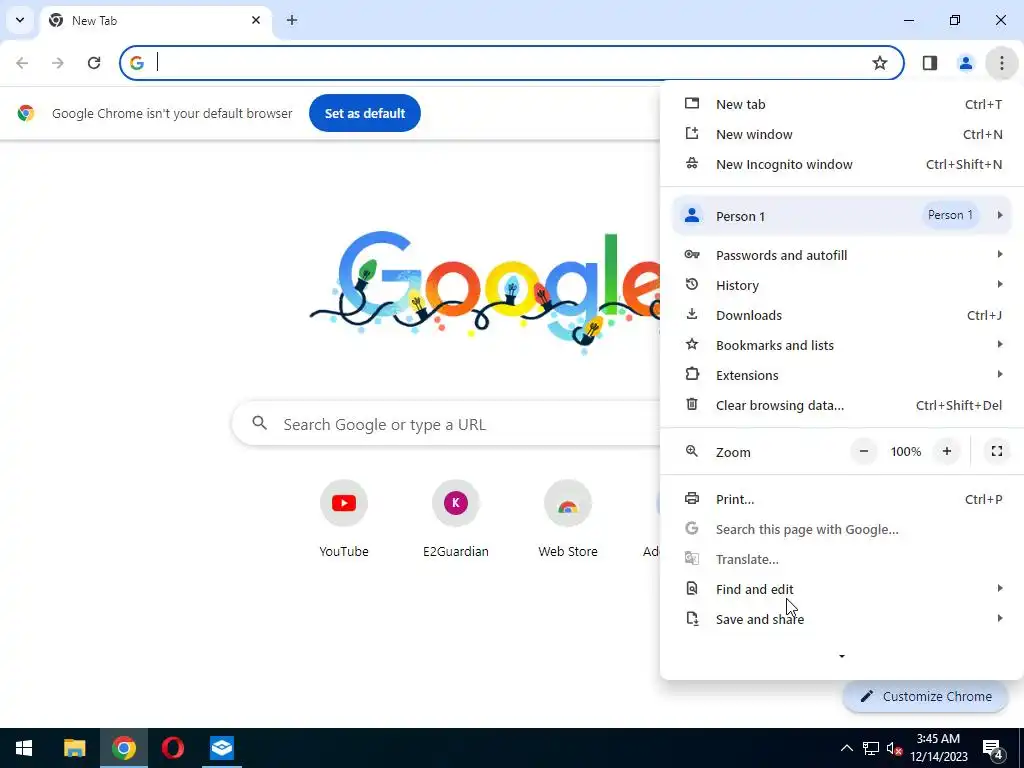Screen dimensions: 1024x768
Task: Select New tab from the menu
Action: 842,104
